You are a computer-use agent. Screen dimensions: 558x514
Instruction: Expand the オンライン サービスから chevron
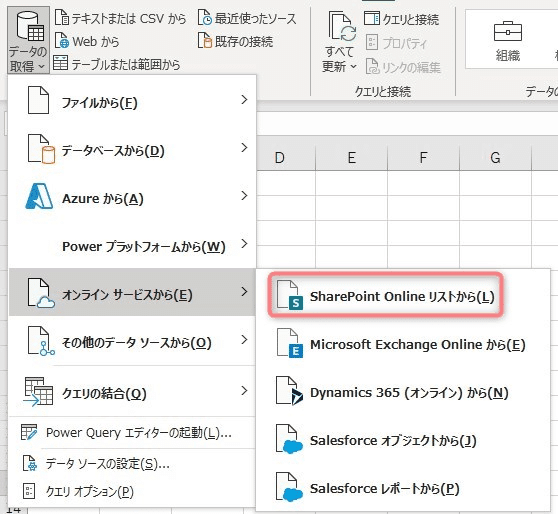(x=244, y=292)
